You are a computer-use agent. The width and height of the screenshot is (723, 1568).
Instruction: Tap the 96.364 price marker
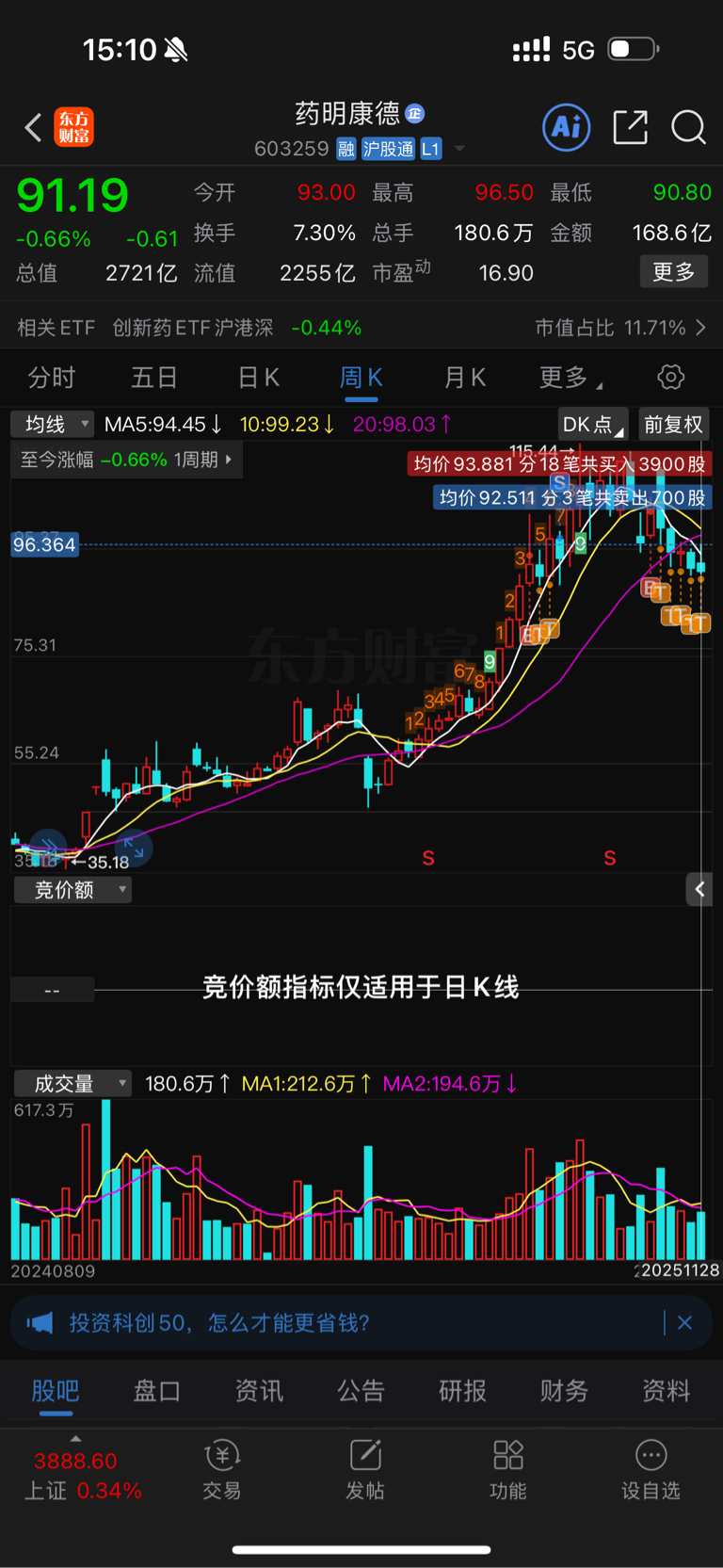tap(44, 544)
